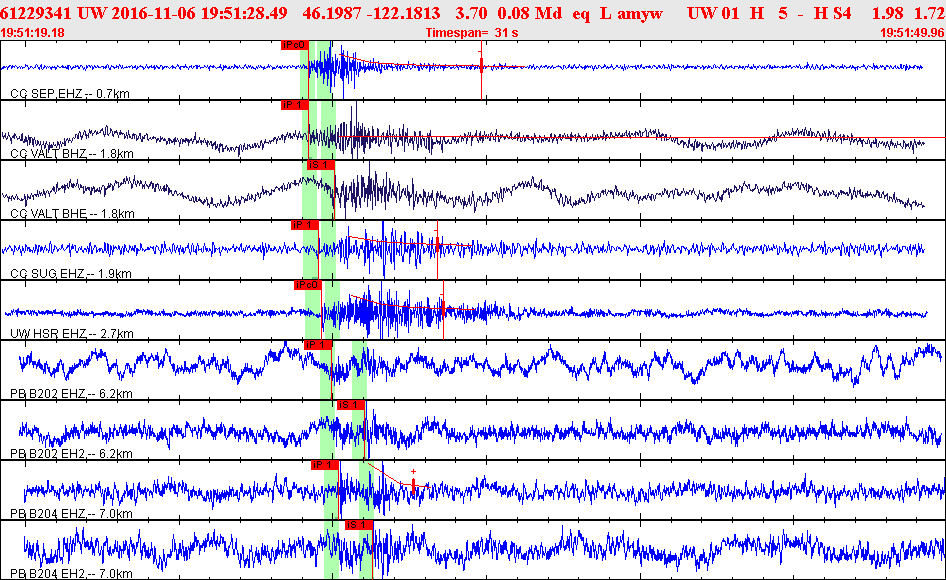This screenshot has width=946, height=580.
Task: Click the red coda end marker on SEP EHZ
Action: coord(482,66)
